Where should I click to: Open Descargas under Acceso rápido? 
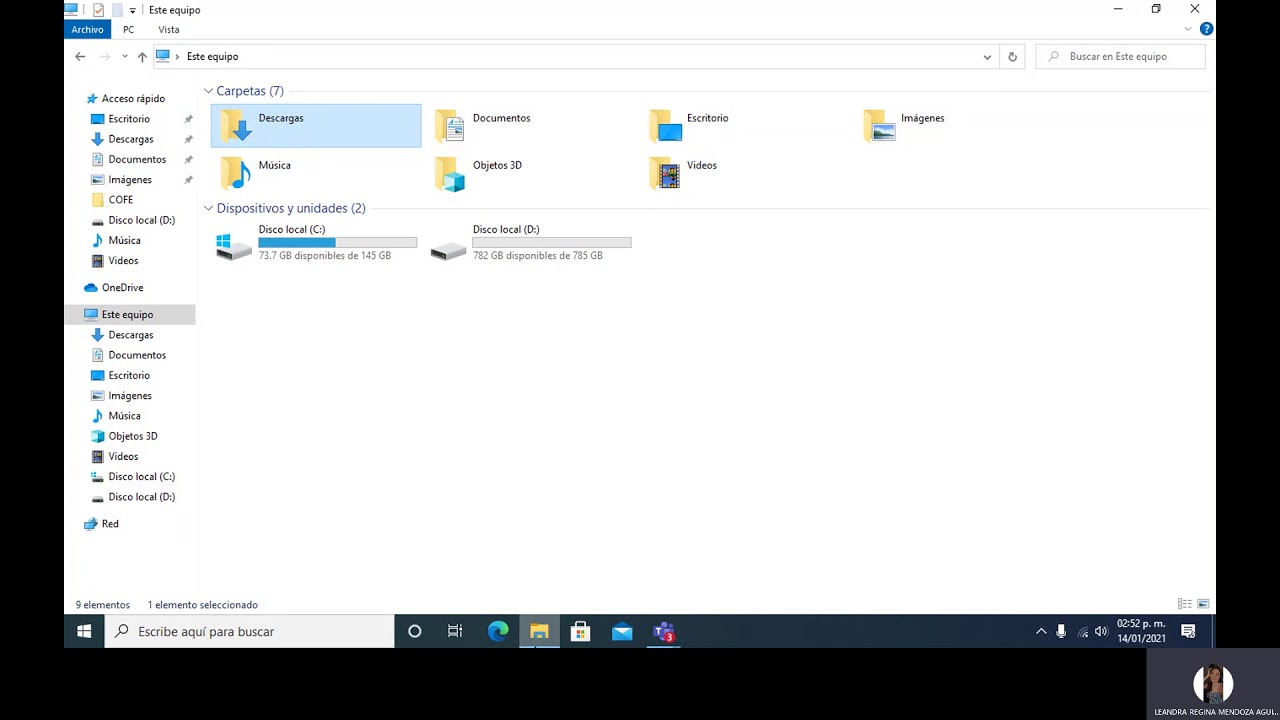[130, 139]
